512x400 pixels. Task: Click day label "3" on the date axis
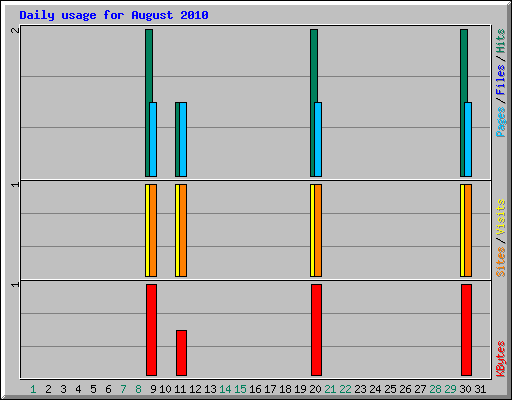(x=63, y=389)
